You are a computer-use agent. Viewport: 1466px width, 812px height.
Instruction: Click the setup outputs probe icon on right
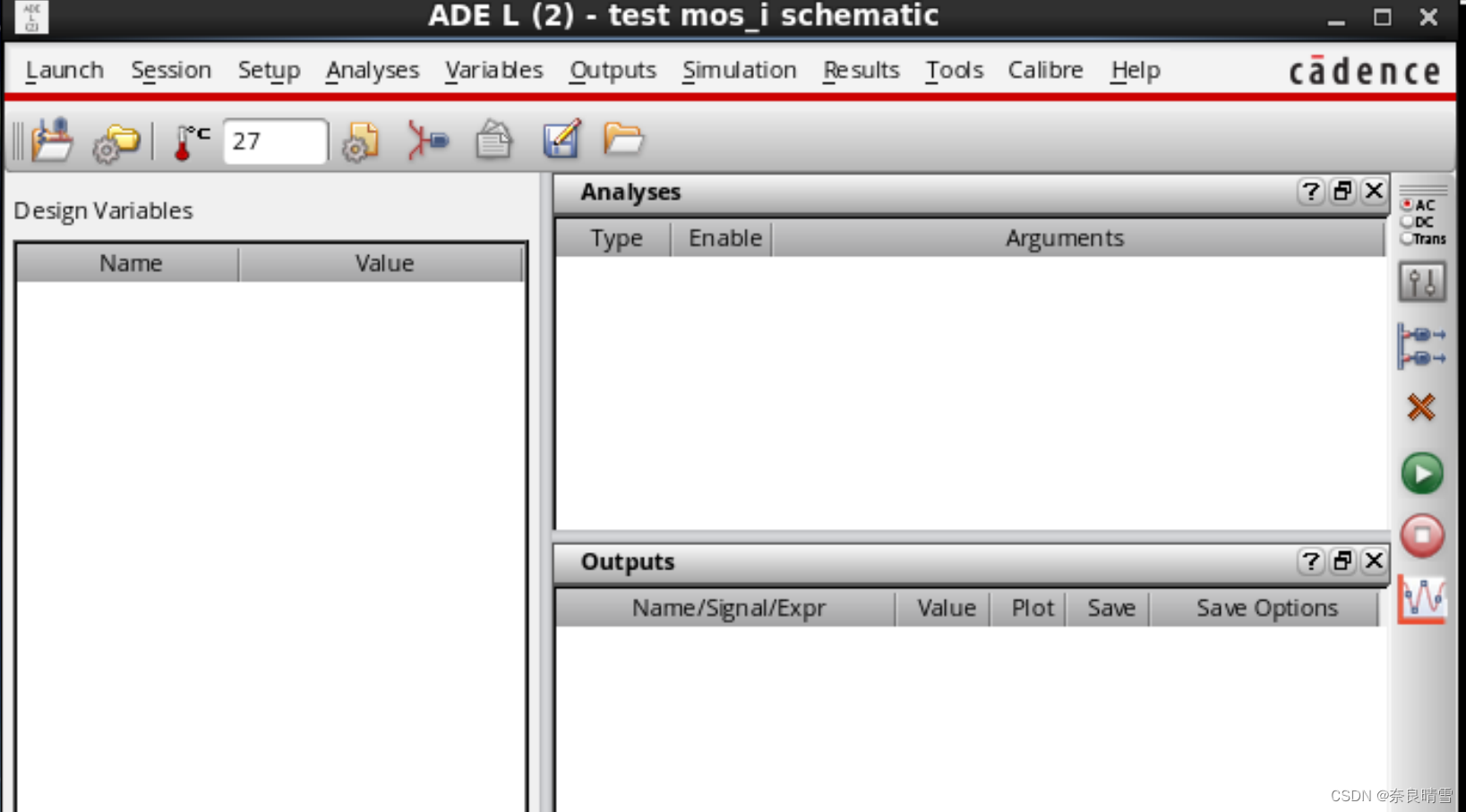[1422, 346]
